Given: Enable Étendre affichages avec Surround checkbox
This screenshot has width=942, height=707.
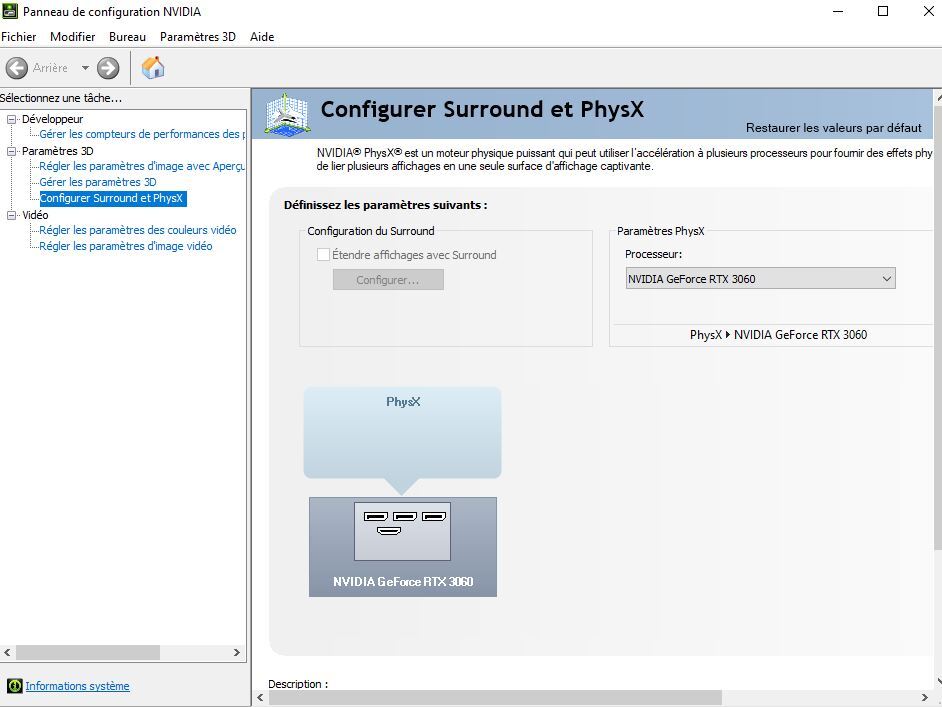Looking at the screenshot, I should click(x=323, y=255).
